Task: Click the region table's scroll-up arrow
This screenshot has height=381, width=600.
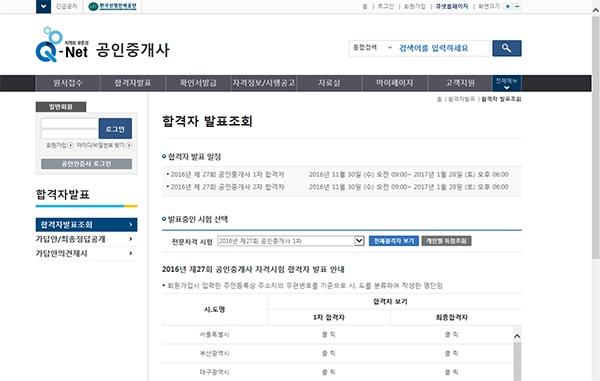Action: pos(517,336)
